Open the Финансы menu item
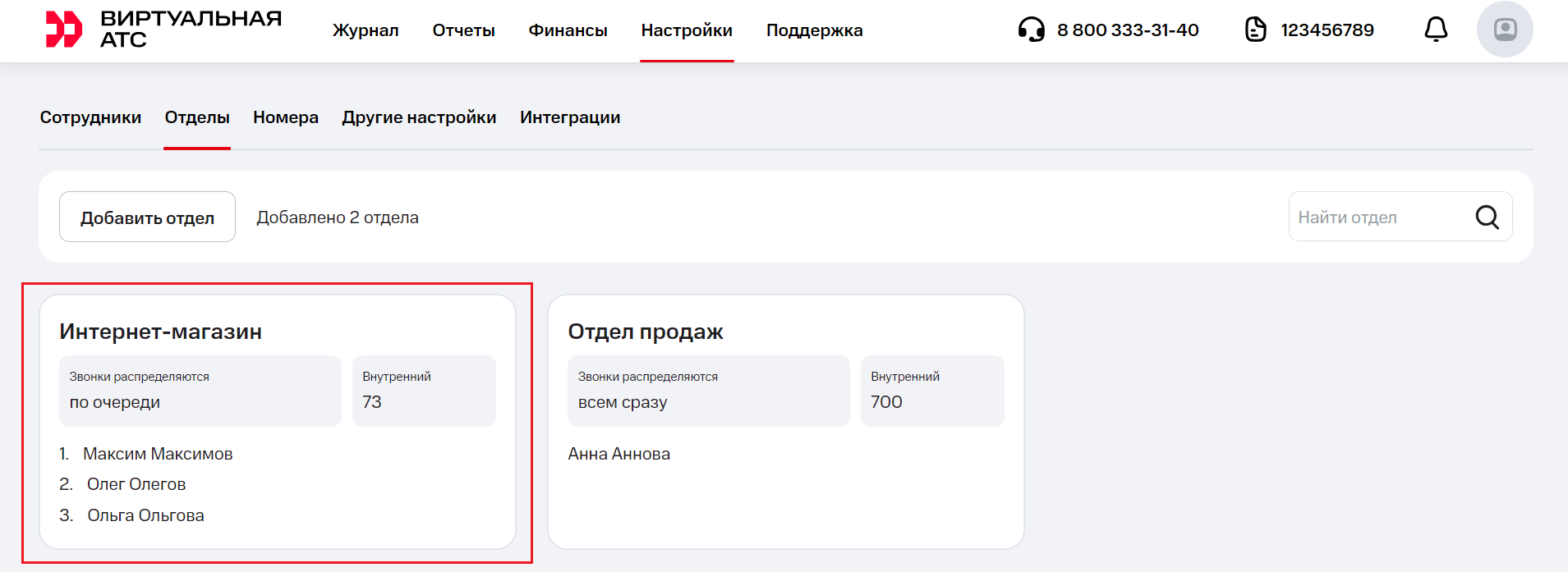The image size is (1568, 572). pos(568,30)
